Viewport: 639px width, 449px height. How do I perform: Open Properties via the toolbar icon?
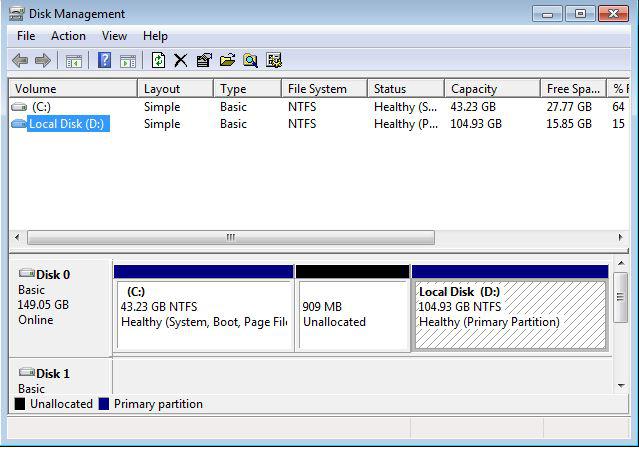click(x=204, y=61)
